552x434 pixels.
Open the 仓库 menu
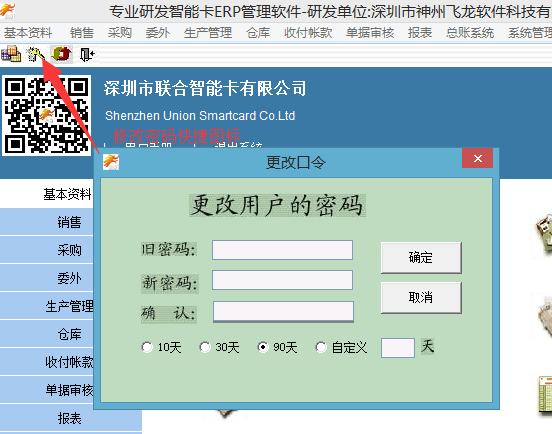[258, 33]
